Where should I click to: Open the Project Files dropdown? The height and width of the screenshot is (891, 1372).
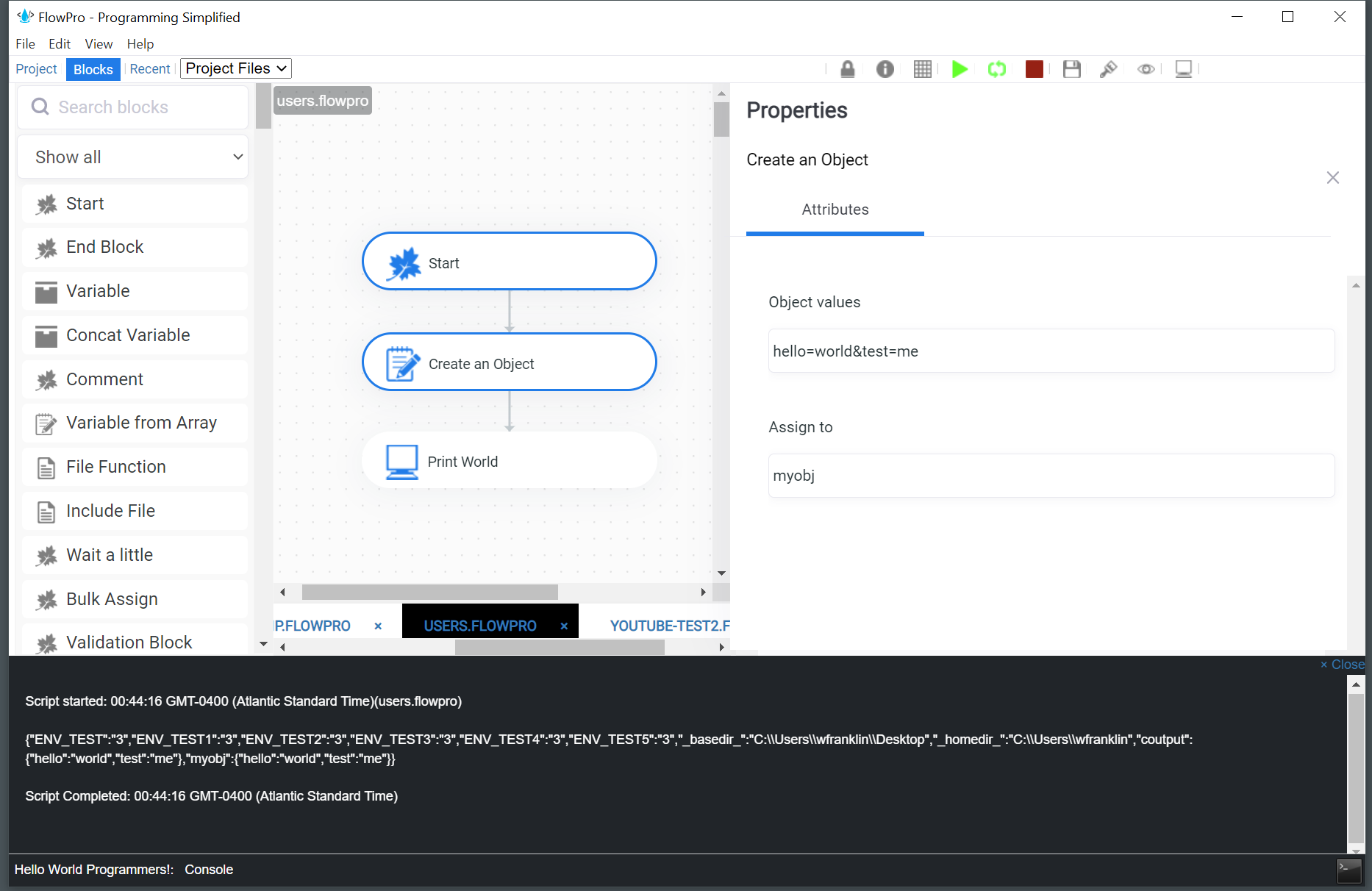236,68
